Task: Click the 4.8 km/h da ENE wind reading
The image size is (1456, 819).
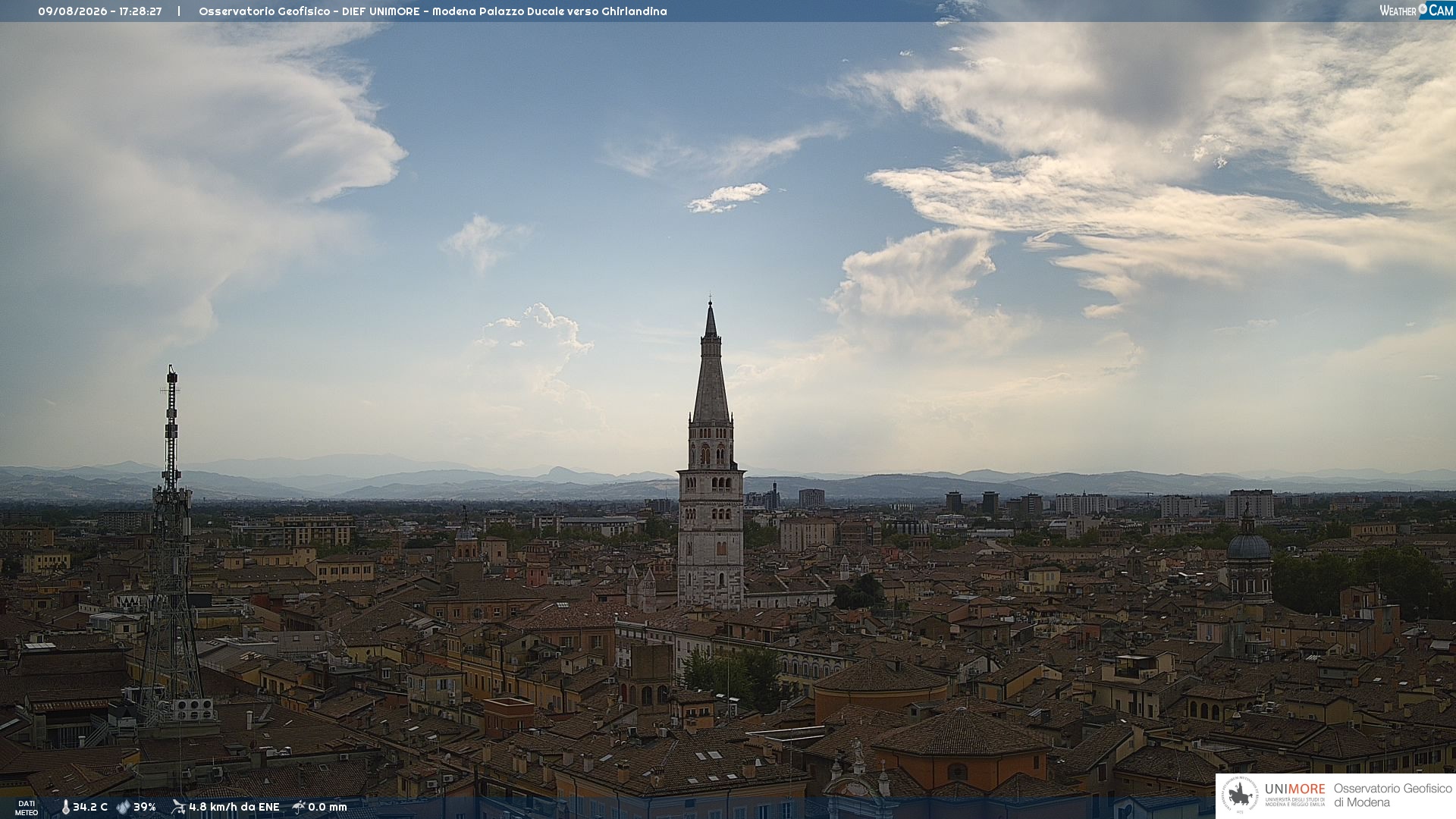Action: coord(234,808)
